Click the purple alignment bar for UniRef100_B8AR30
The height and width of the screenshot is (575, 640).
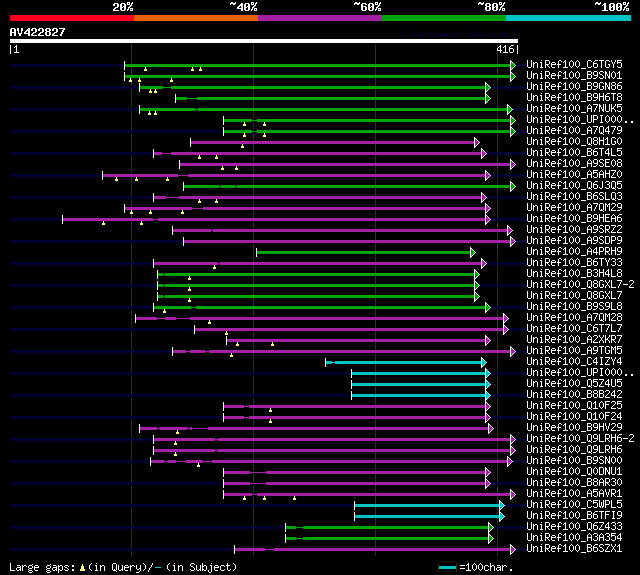click(x=357, y=484)
